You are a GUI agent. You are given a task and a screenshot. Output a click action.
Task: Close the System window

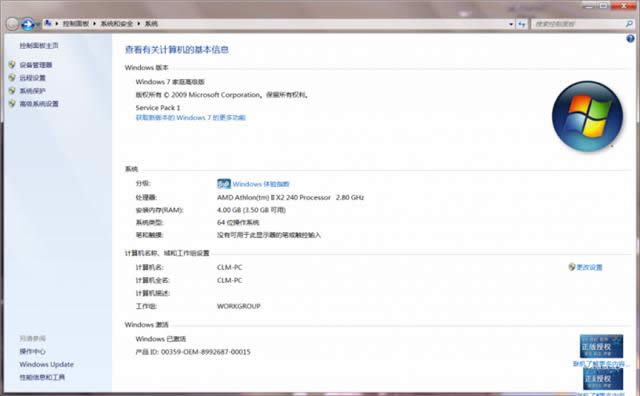[x=624, y=5]
